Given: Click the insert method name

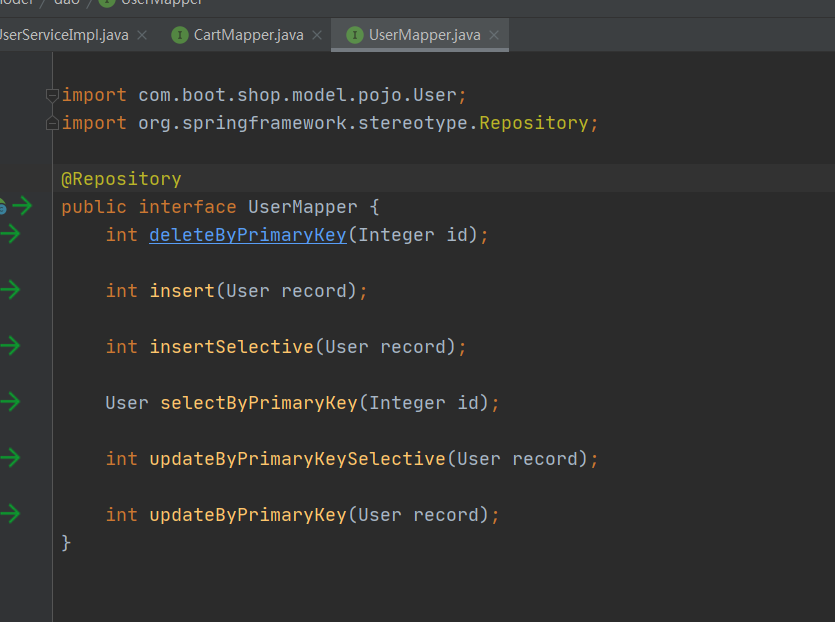Looking at the screenshot, I should 182,291.
